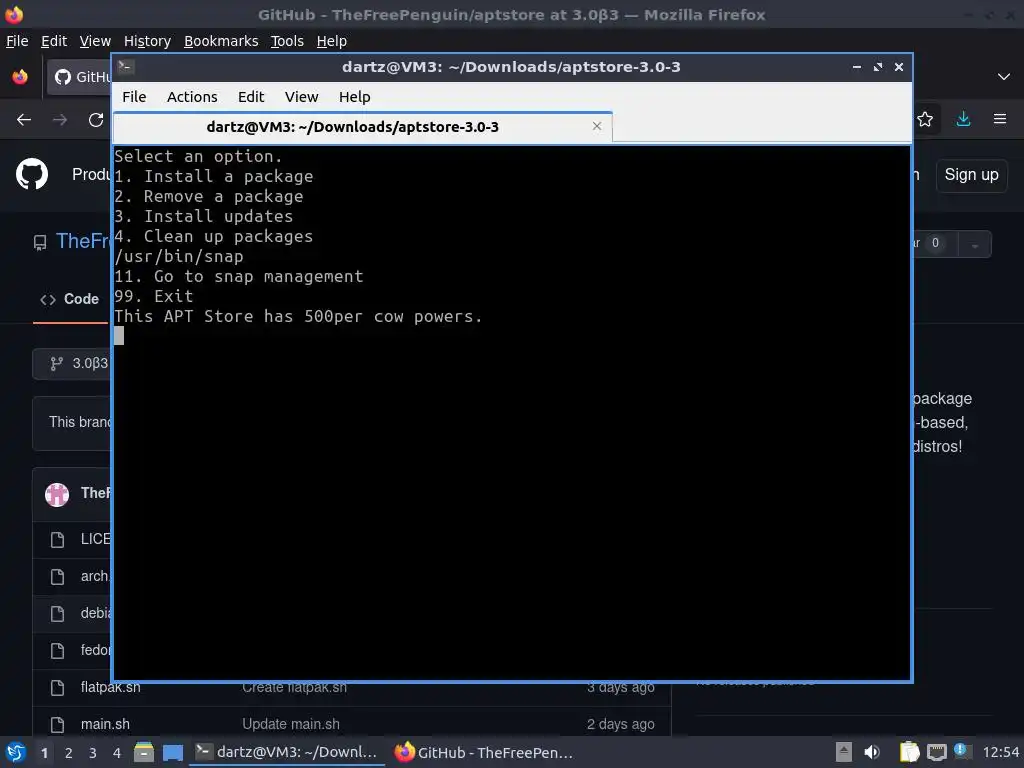Switch to workspace 3
The height and width of the screenshot is (768, 1024).
pos(93,753)
